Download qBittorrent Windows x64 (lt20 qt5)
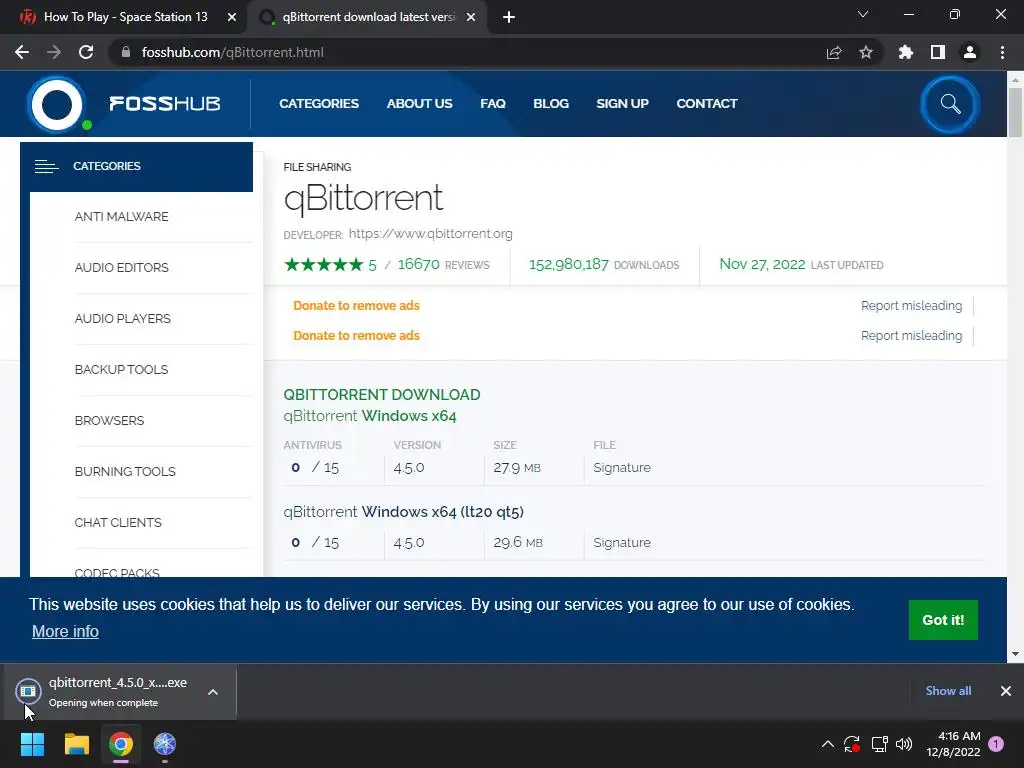 click(404, 512)
